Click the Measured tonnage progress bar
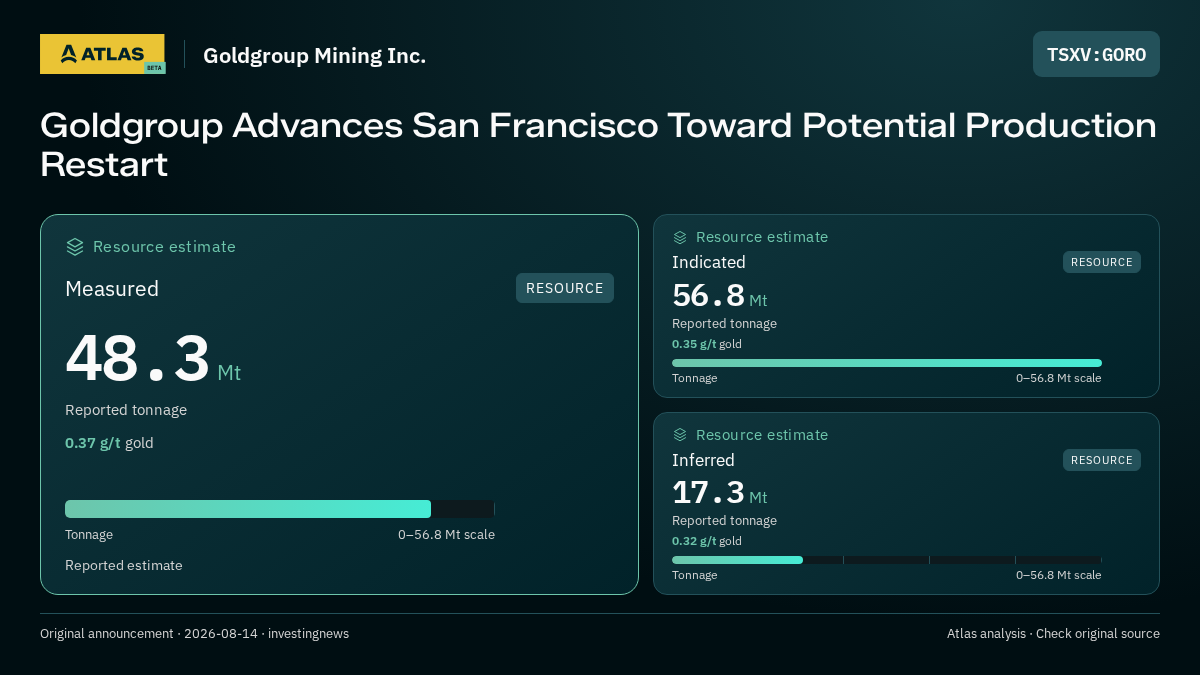The image size is (1200, 675). pyautogui.click(x=280, y=509)
